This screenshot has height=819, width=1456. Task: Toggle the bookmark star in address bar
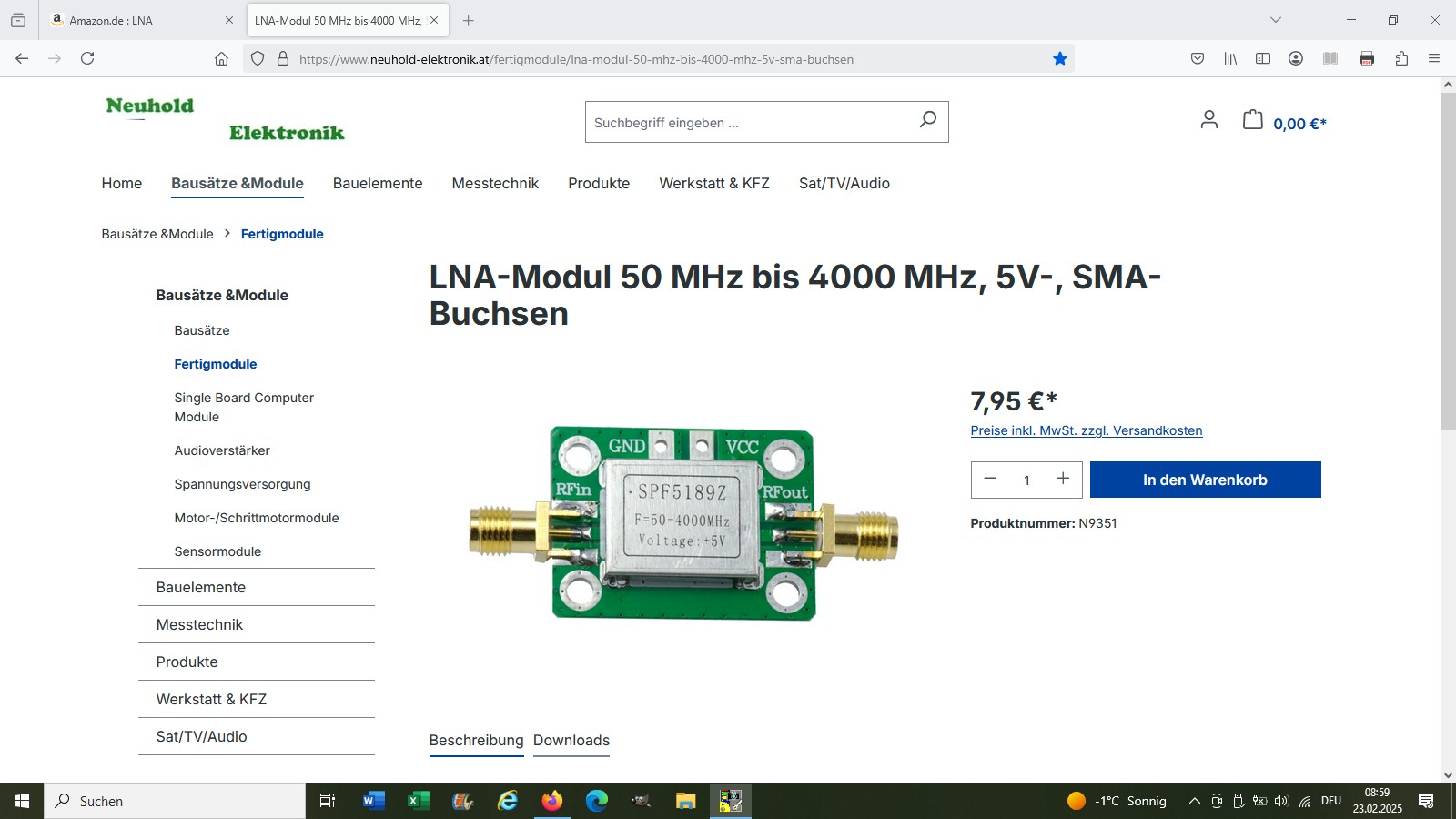(1060, 59)
